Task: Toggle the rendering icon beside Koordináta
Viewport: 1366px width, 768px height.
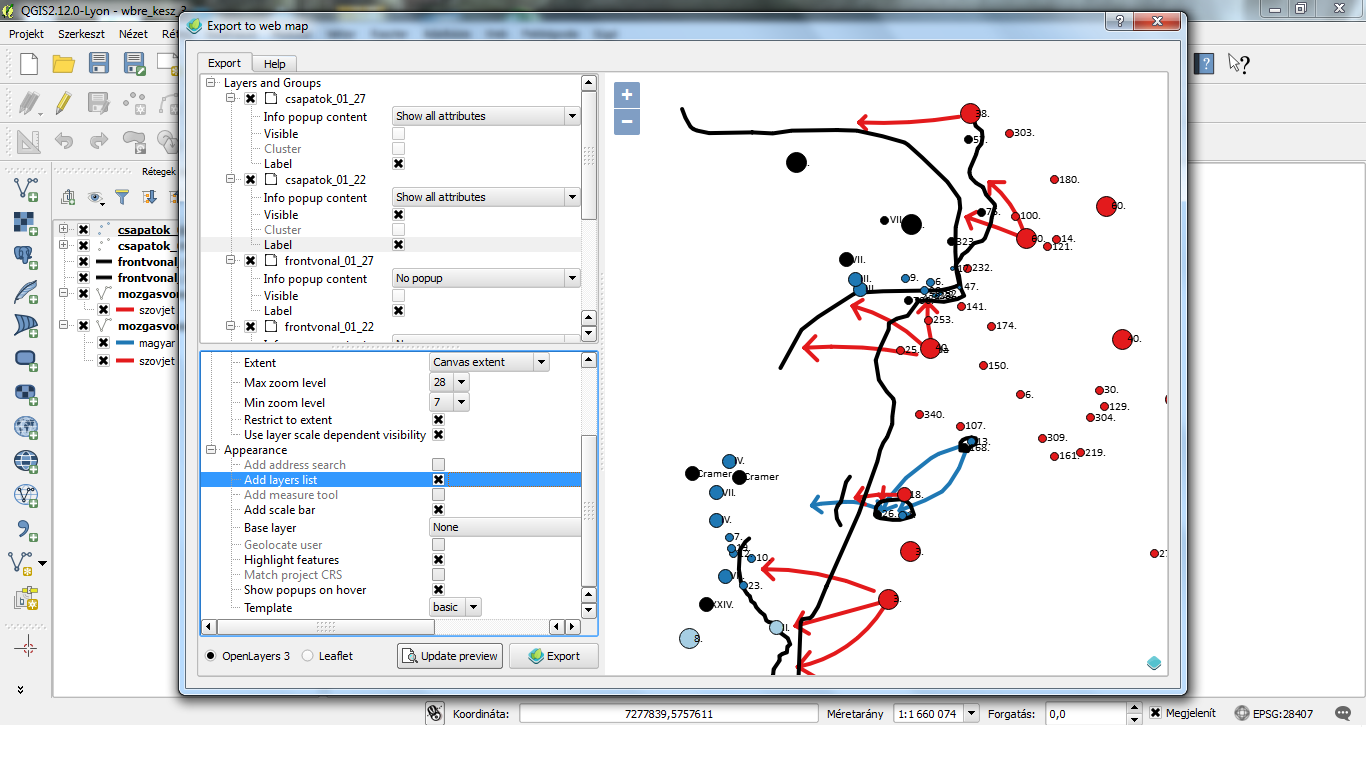Action: 434,713
